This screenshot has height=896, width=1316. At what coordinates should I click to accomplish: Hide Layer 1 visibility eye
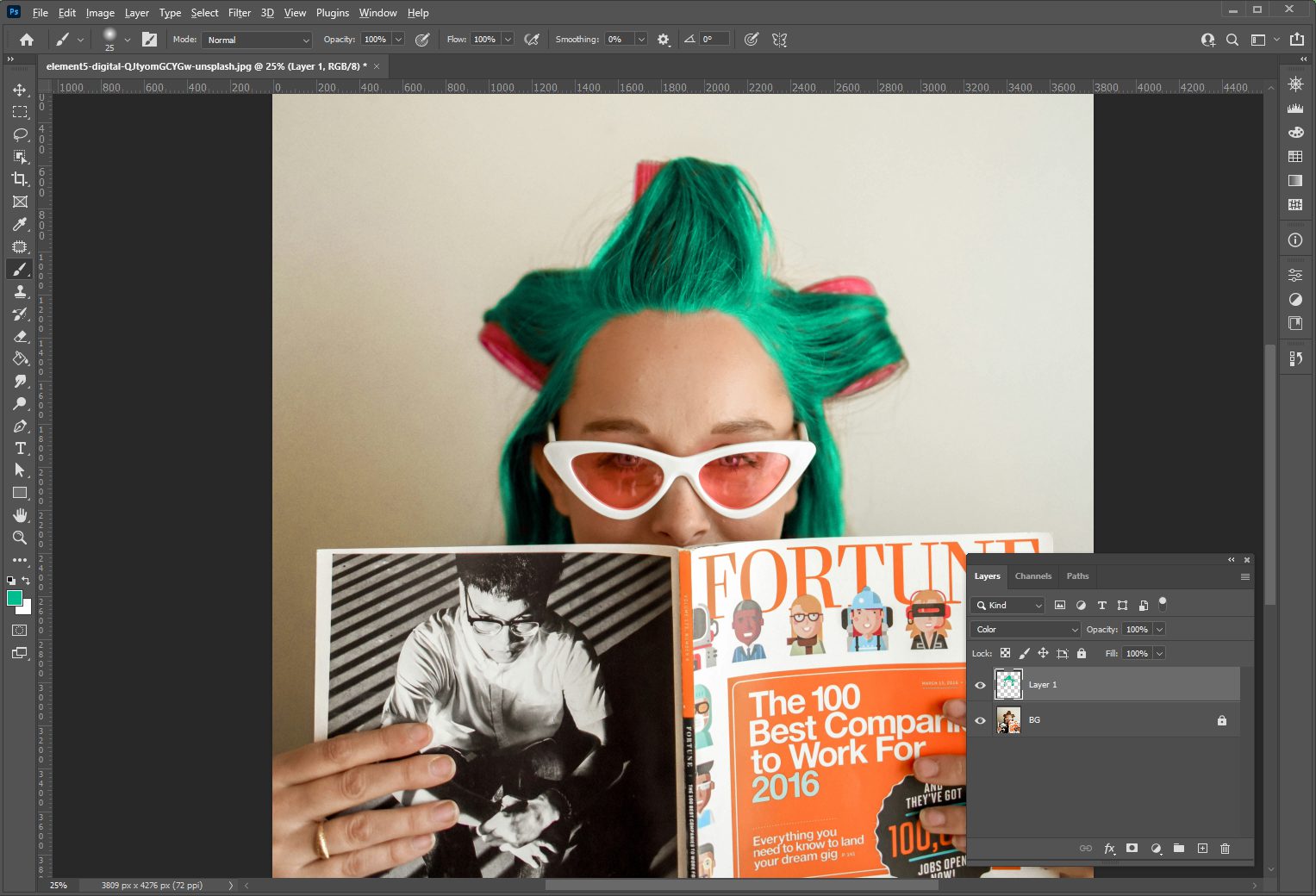click(980, 685)
